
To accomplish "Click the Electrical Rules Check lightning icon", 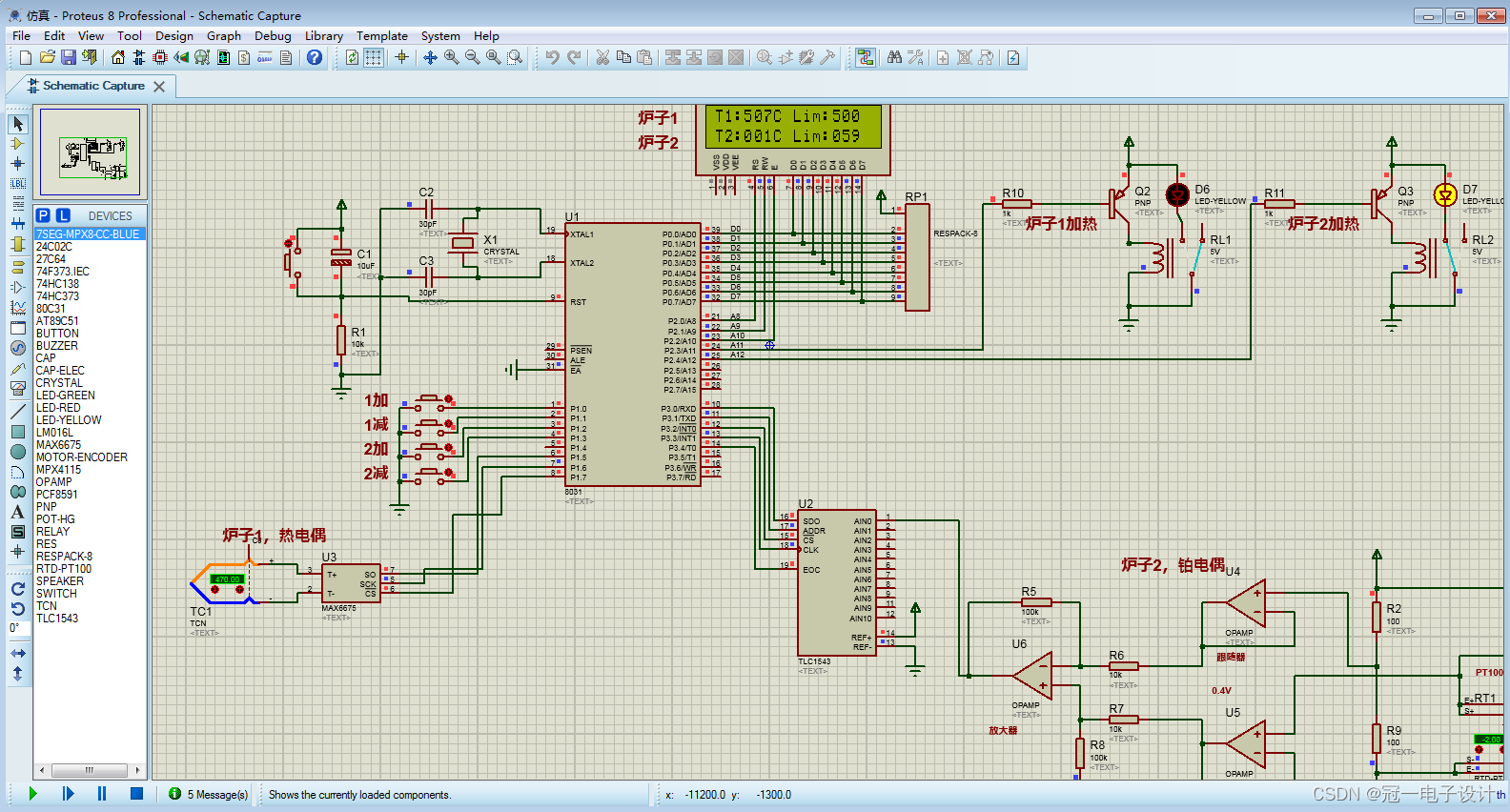I will [1013, 58].
